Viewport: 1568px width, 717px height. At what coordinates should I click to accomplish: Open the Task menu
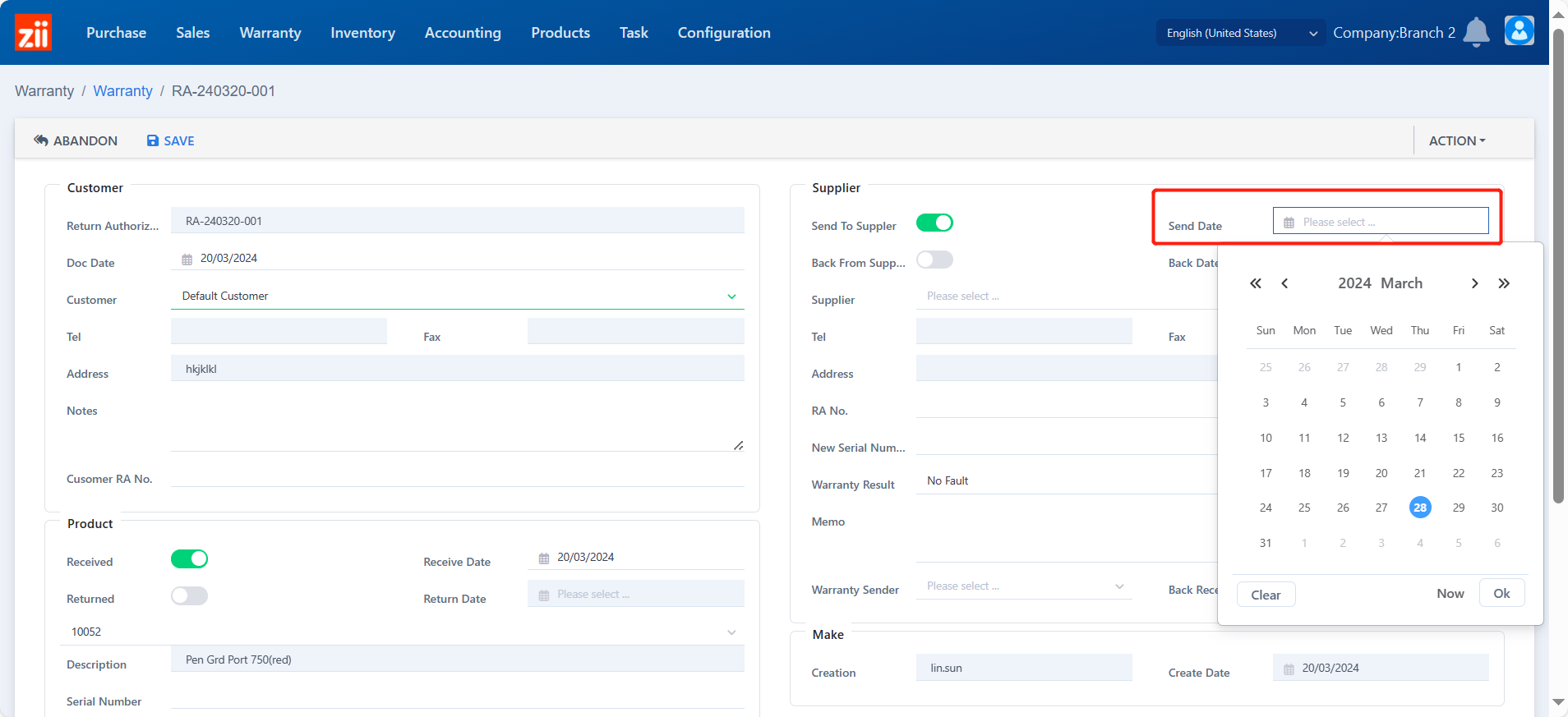pos(634,33)
